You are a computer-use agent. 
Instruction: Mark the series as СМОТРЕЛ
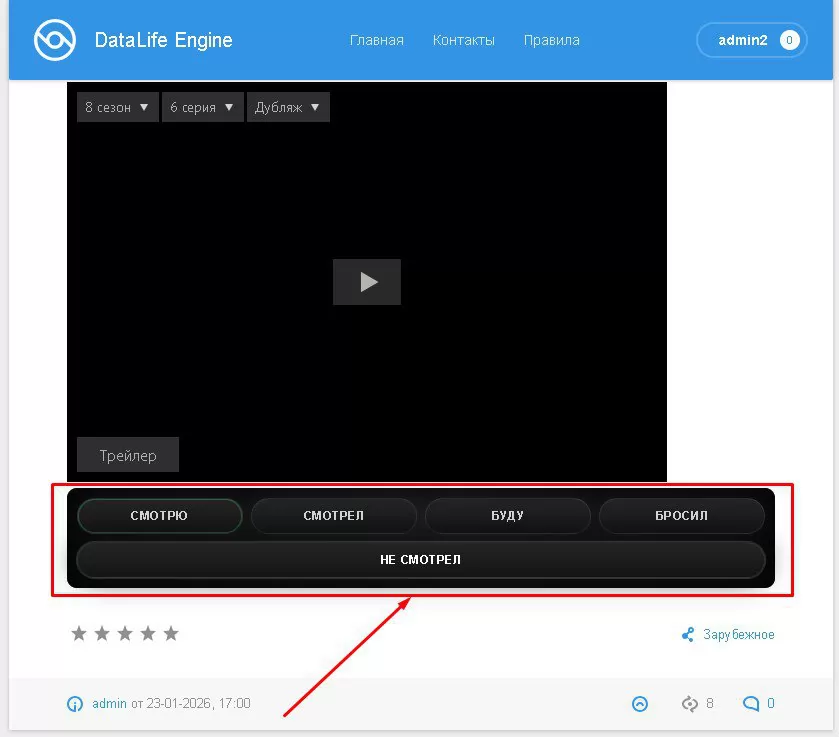(x=333, y=516)
